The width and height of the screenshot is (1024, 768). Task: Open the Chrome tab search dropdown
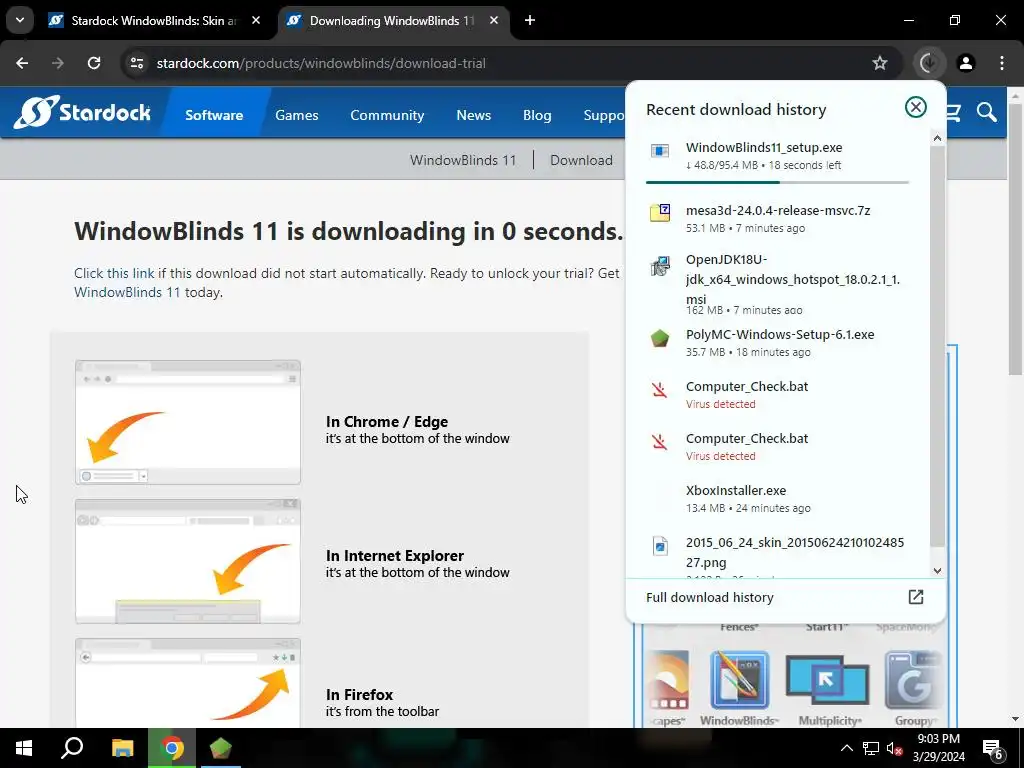(x=20, y=20)
